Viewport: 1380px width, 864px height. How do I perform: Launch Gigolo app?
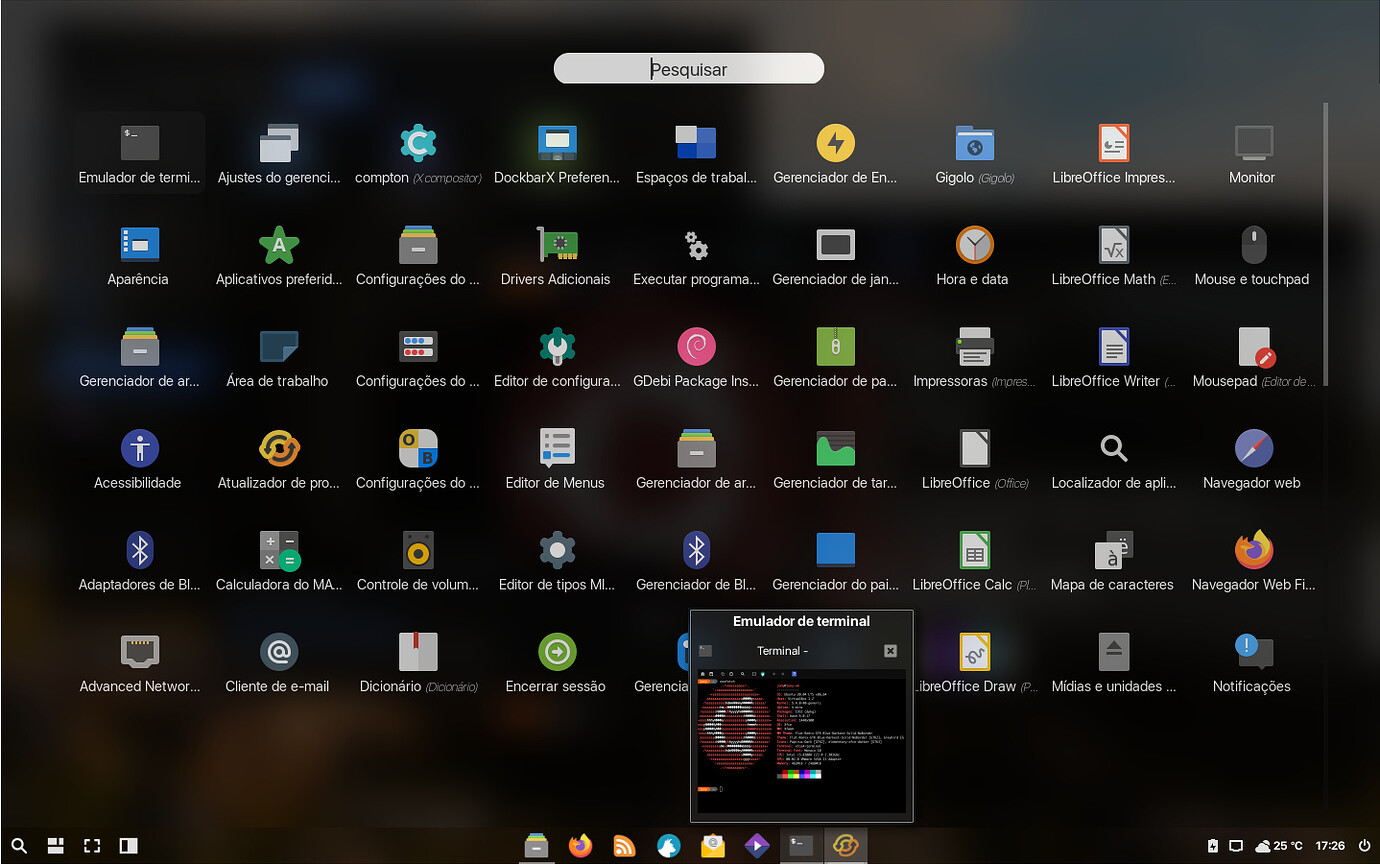974,154
